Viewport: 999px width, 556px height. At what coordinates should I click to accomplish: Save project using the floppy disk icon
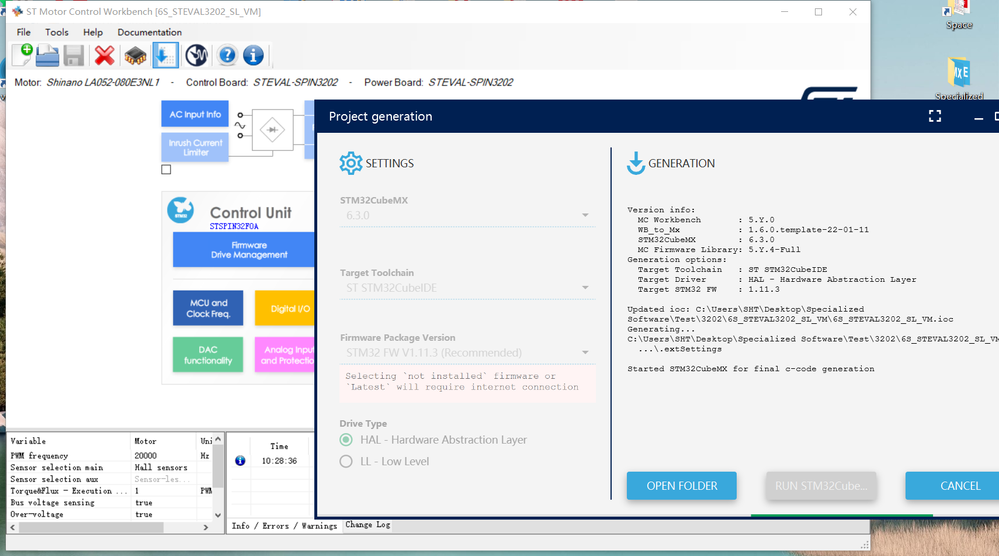(x=74, y=55)
